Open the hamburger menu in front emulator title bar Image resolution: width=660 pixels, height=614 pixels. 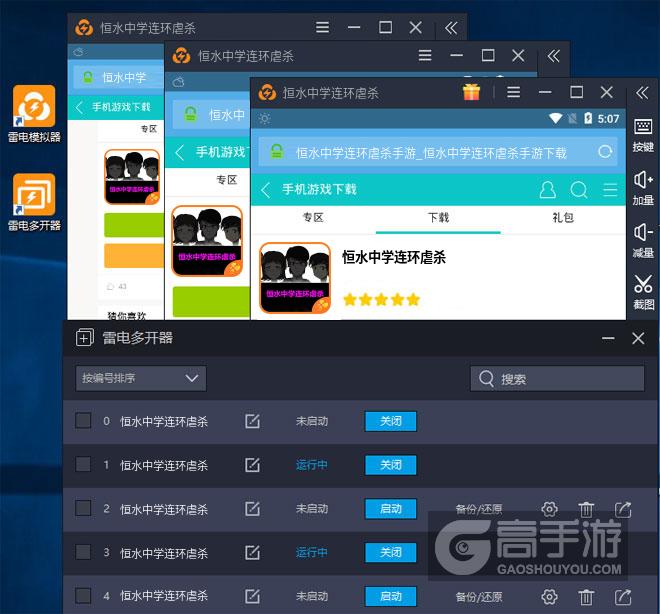(x=514, y=92)
